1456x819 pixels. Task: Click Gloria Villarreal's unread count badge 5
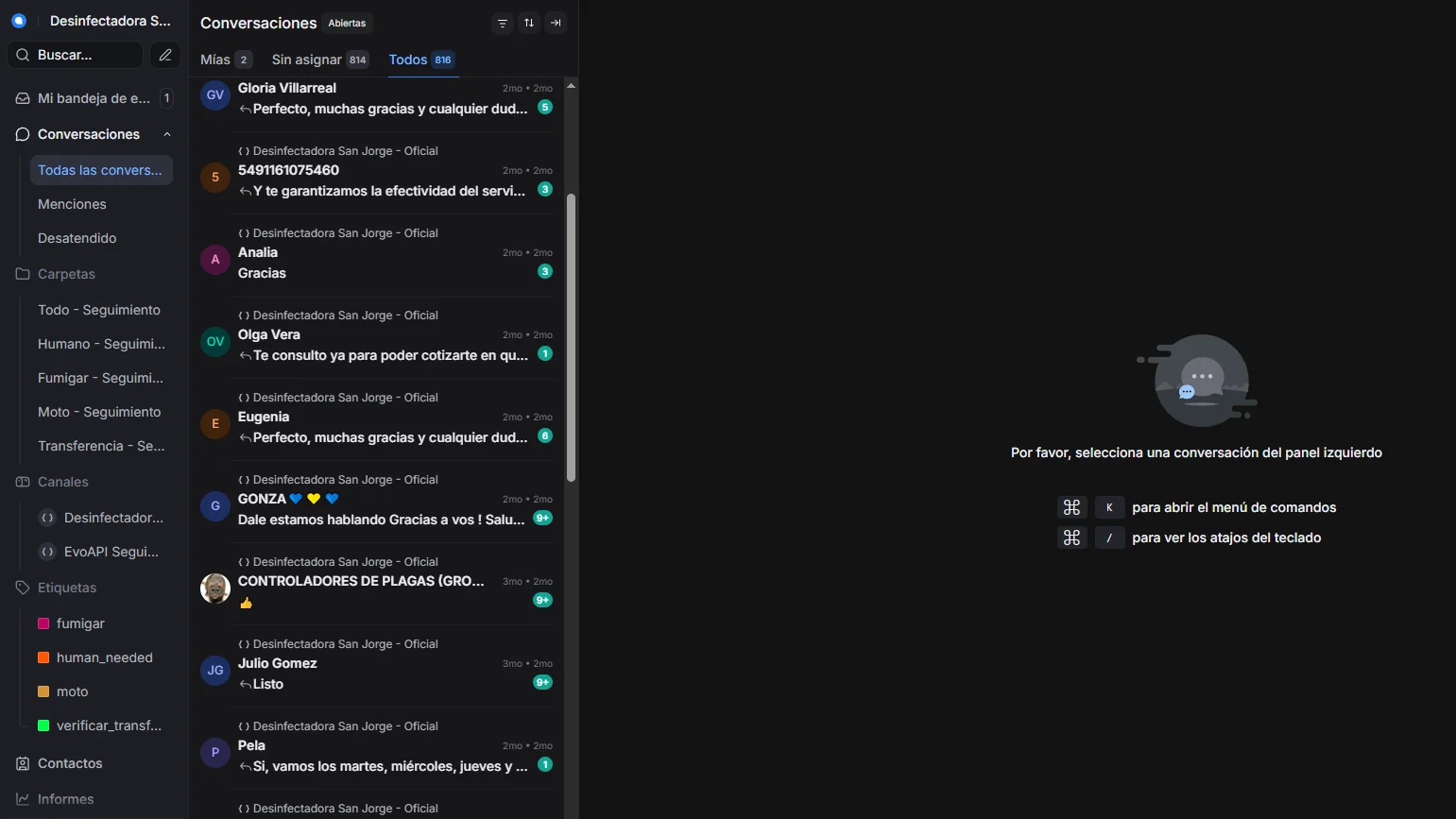click(x=545, y=107)
